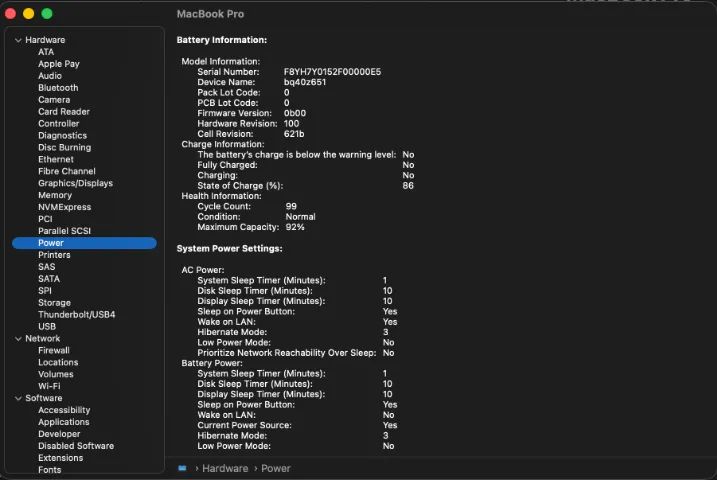Click state of charge value 86

[408, 186]
